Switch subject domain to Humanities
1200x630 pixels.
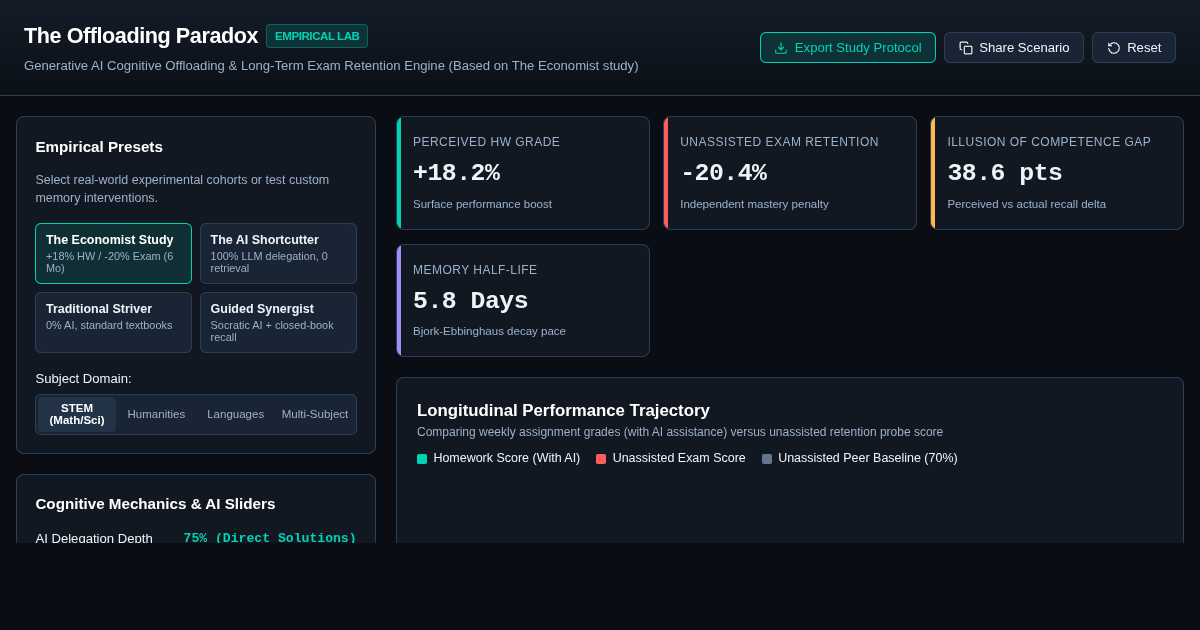click(x=156, y=414)
